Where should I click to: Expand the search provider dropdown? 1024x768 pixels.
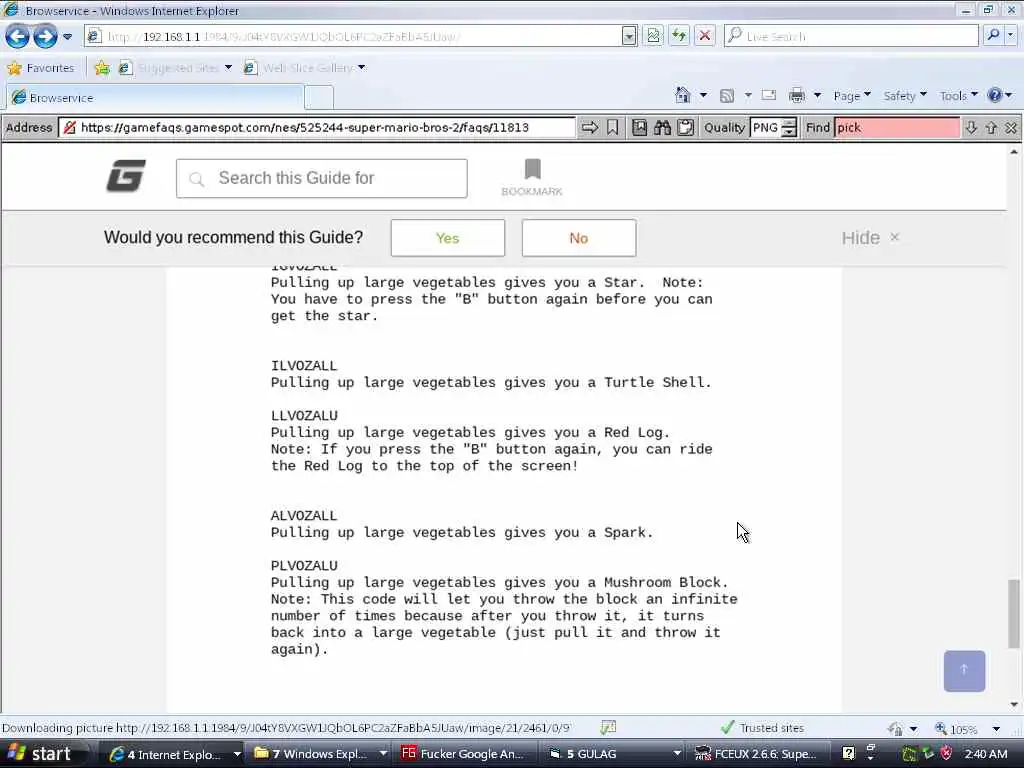(1011, 35)
